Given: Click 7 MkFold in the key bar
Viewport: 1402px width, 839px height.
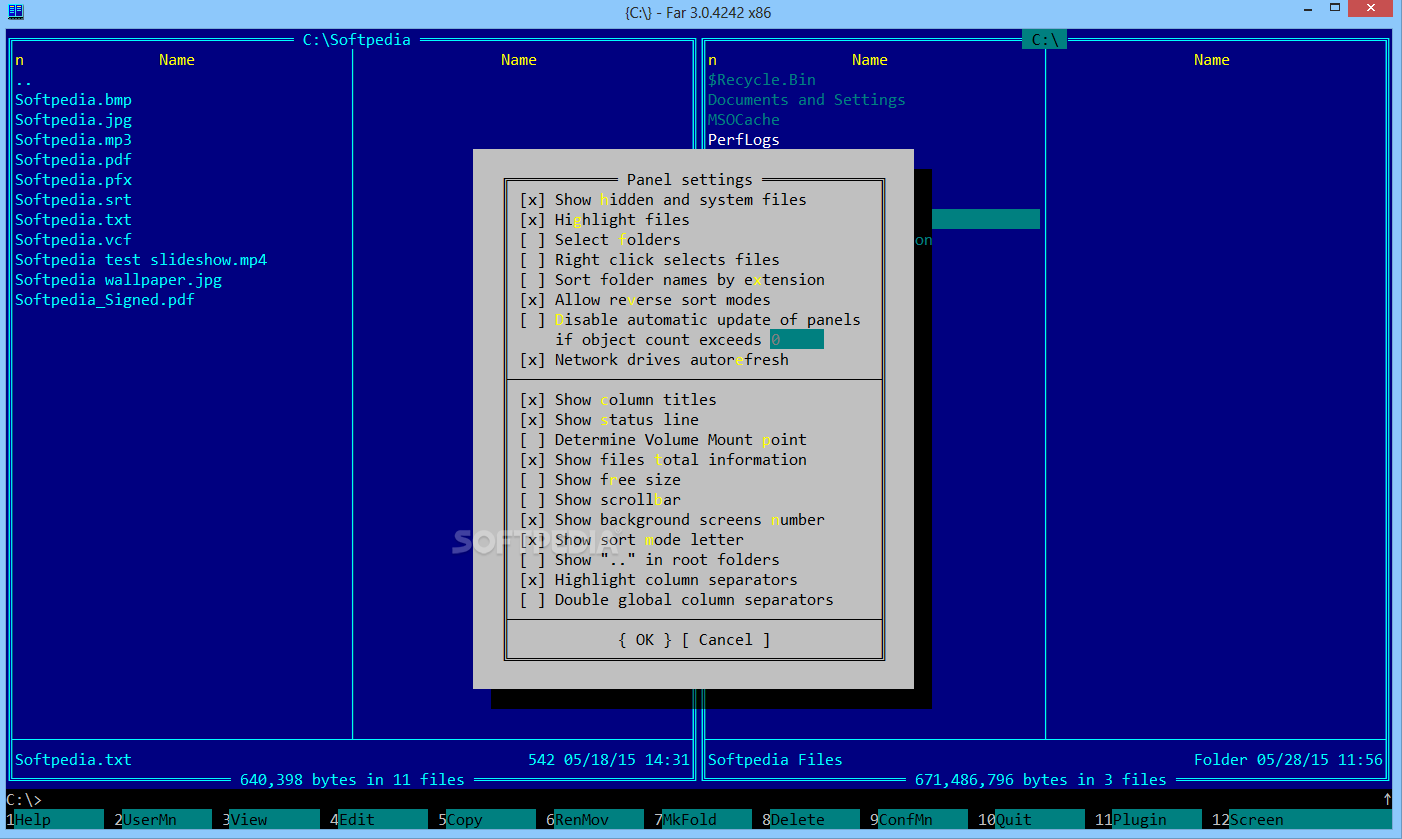Looking at the screenshot, I should (x=703, y=820).
